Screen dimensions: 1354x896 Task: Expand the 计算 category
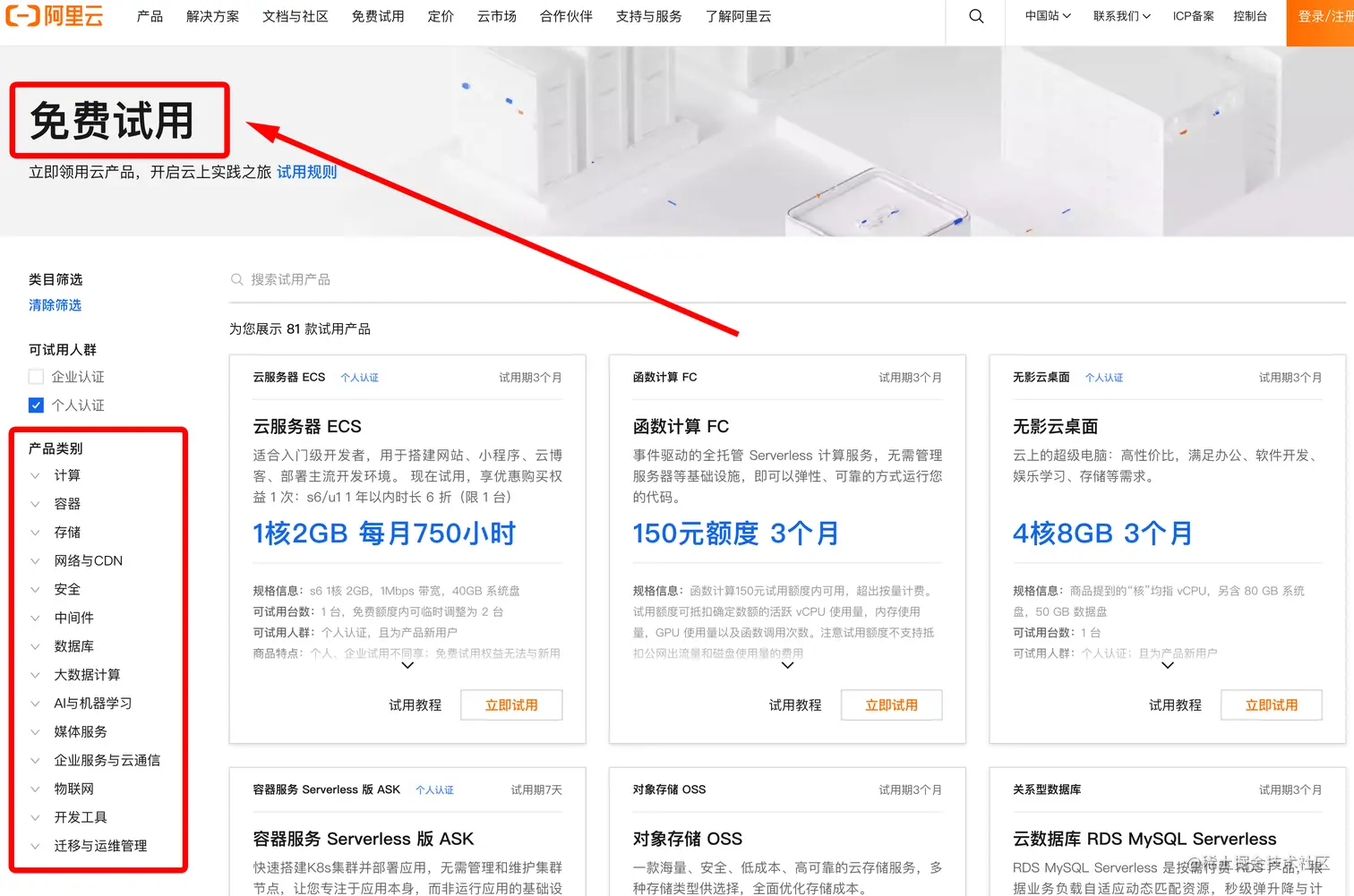tap(36, 475)
